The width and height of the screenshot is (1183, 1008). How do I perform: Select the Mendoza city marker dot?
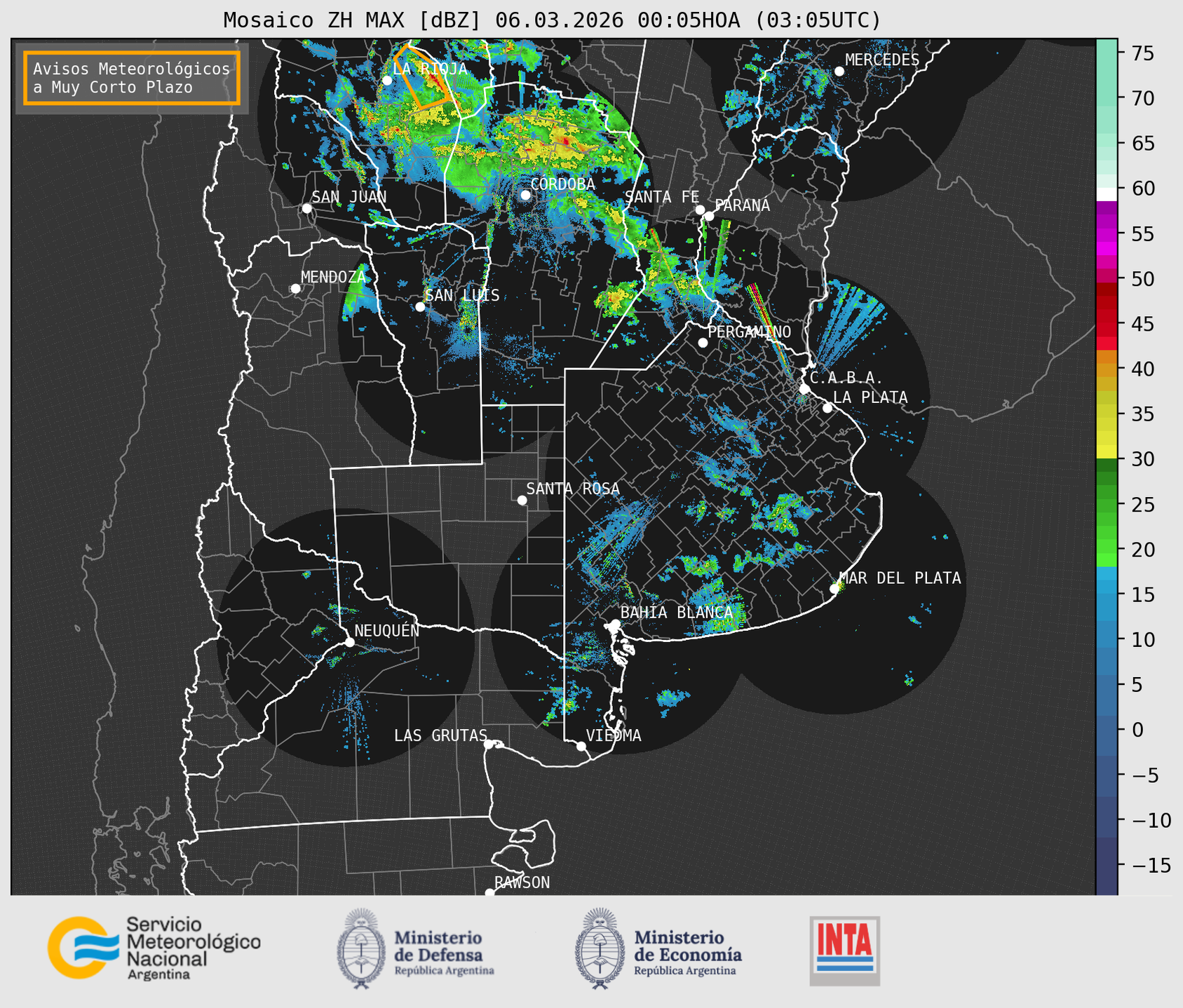295,289
